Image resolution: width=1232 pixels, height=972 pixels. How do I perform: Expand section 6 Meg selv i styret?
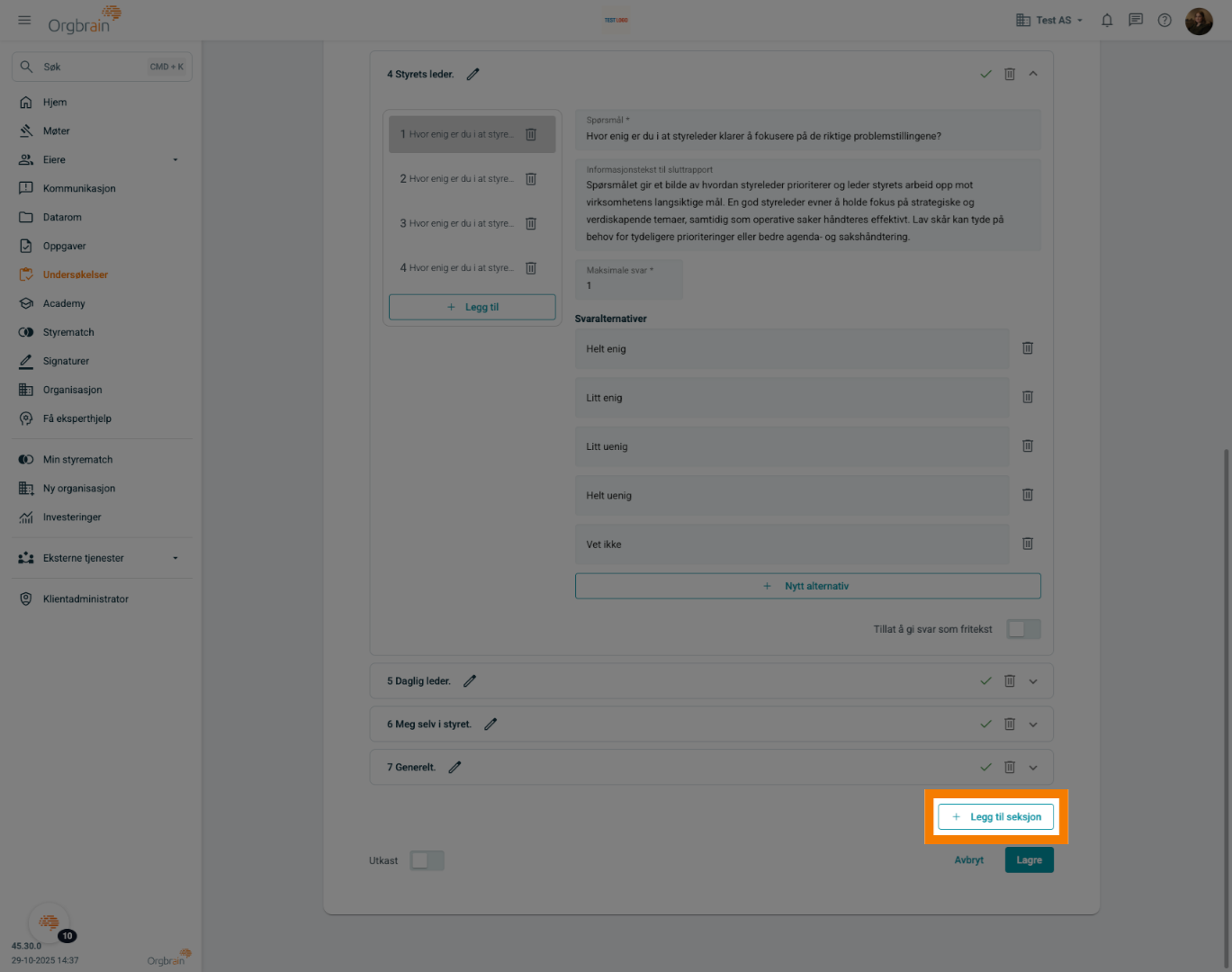tap(1033, 724)
